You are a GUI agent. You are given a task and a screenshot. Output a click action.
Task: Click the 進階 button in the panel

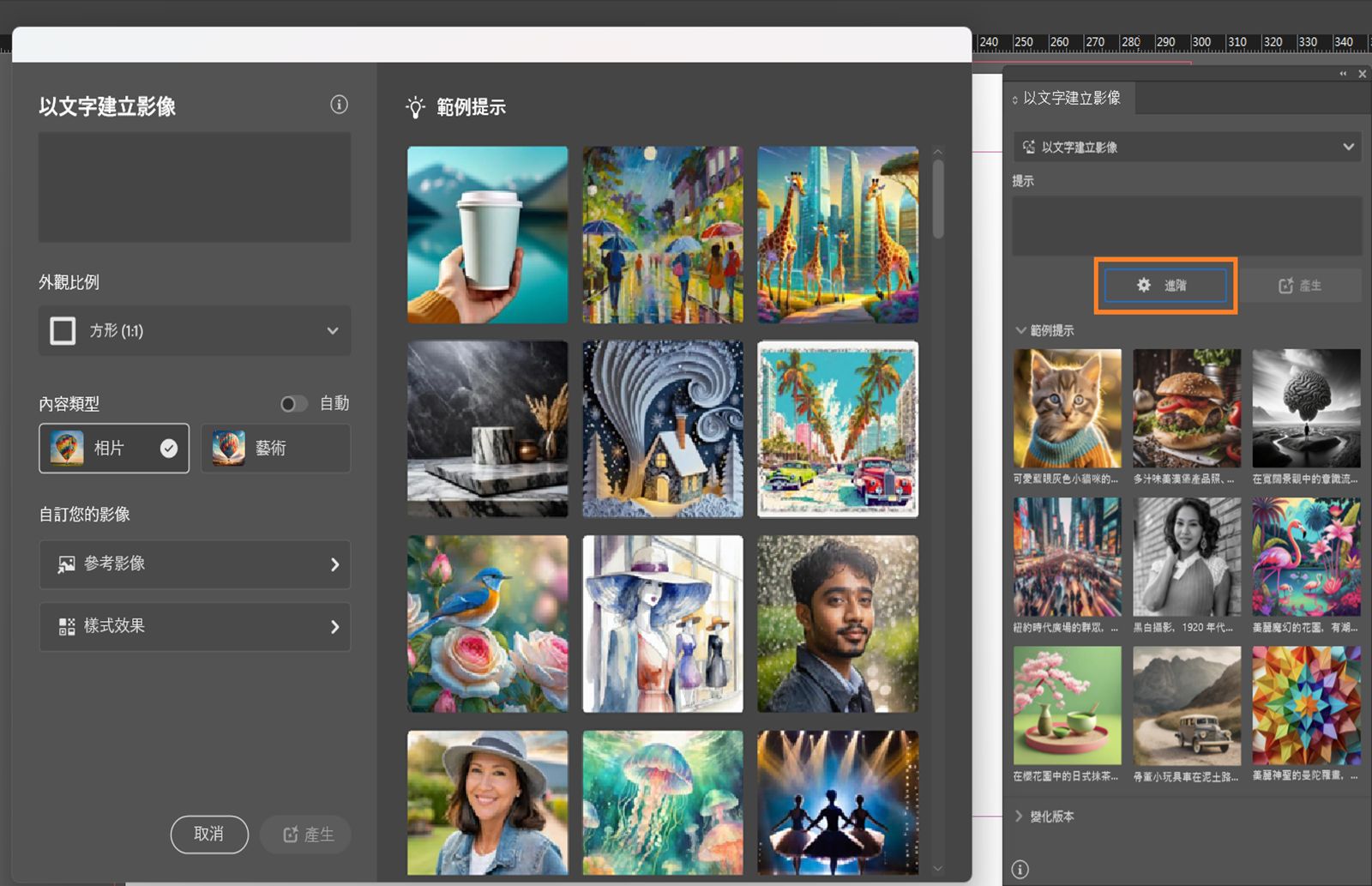1165,286
